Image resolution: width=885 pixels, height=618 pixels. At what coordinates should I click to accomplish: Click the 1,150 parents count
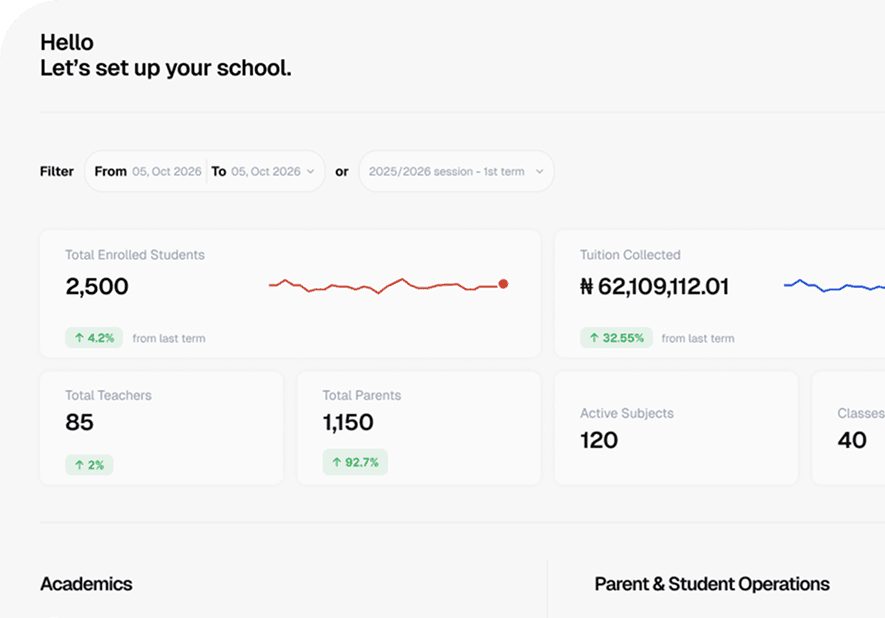(348, 422)
